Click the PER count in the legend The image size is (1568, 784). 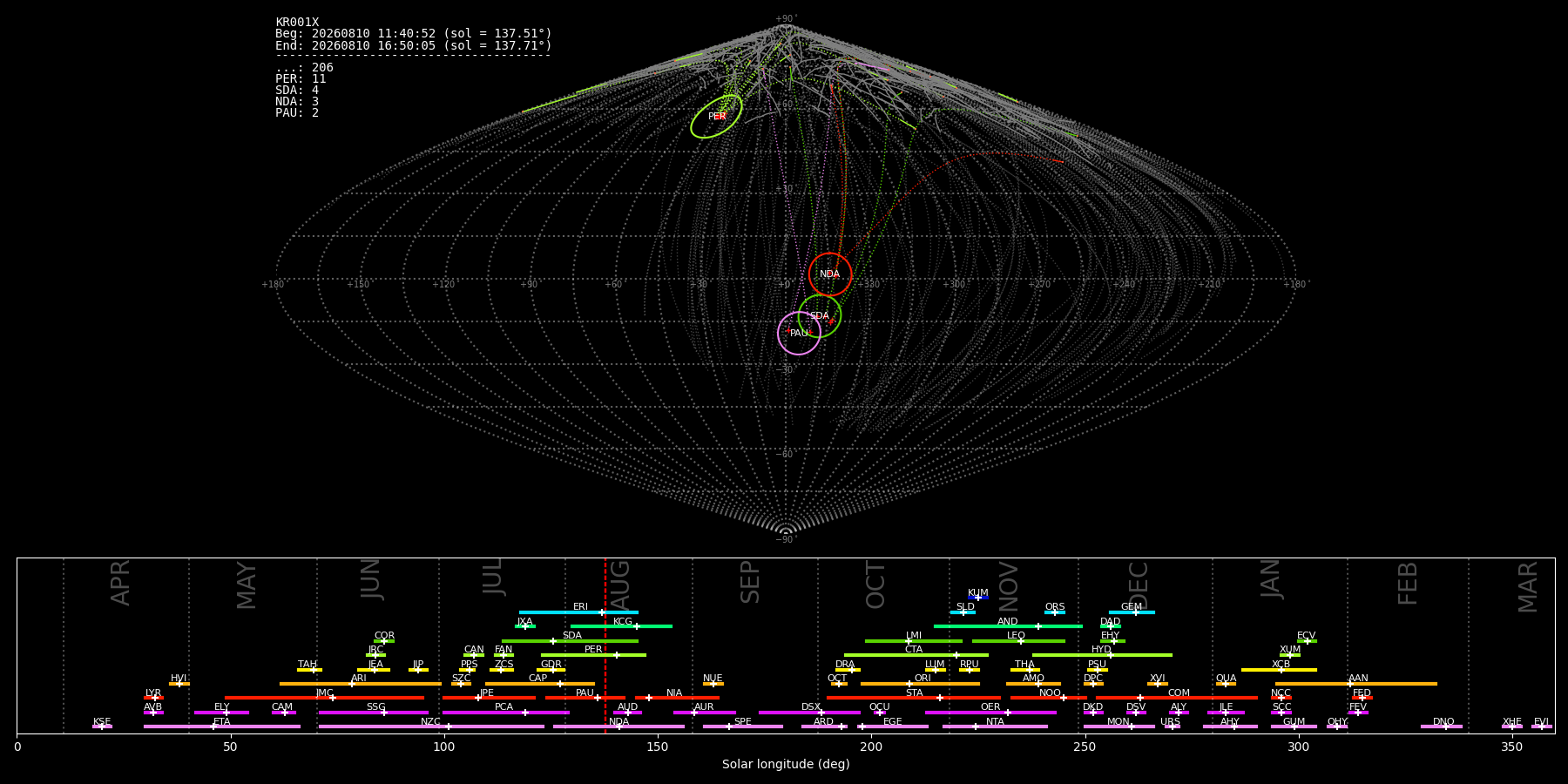pos(301,79)
